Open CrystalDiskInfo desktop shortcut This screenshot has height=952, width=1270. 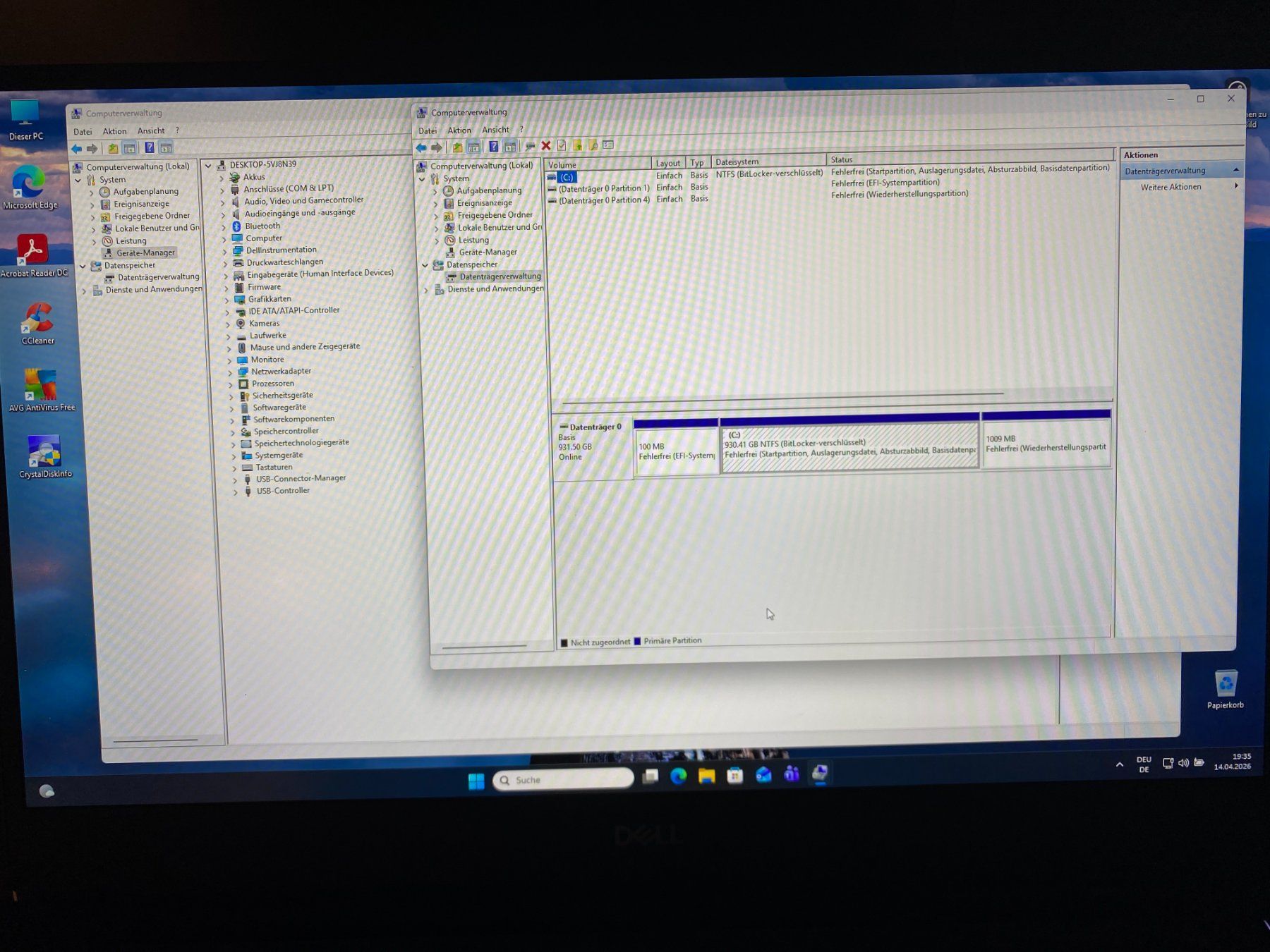pyautogui.click(x=44, y=457)
